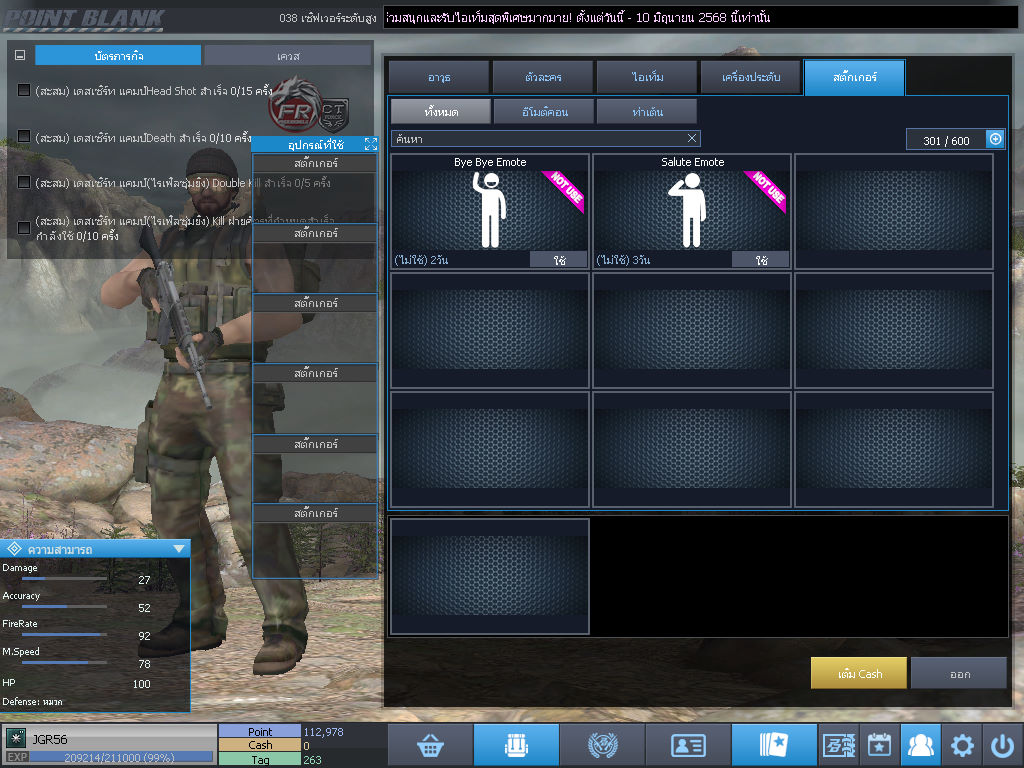Click the player name JGR56
The width and height of the screenshot is (1024, 768).
coord(50,739)
